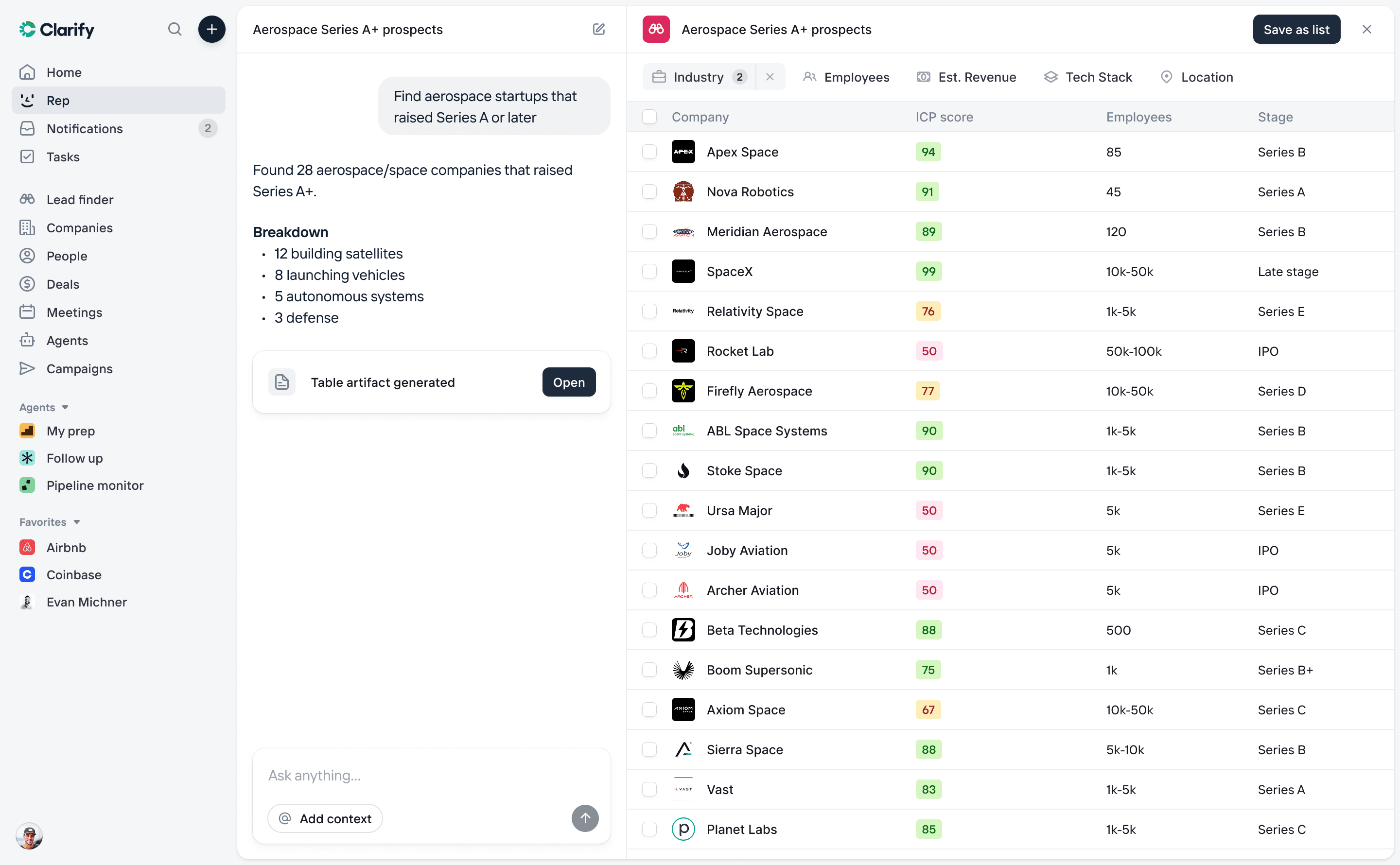Send message with the up arrow button
Screen dimensions: 1400x865
[585, 818]
